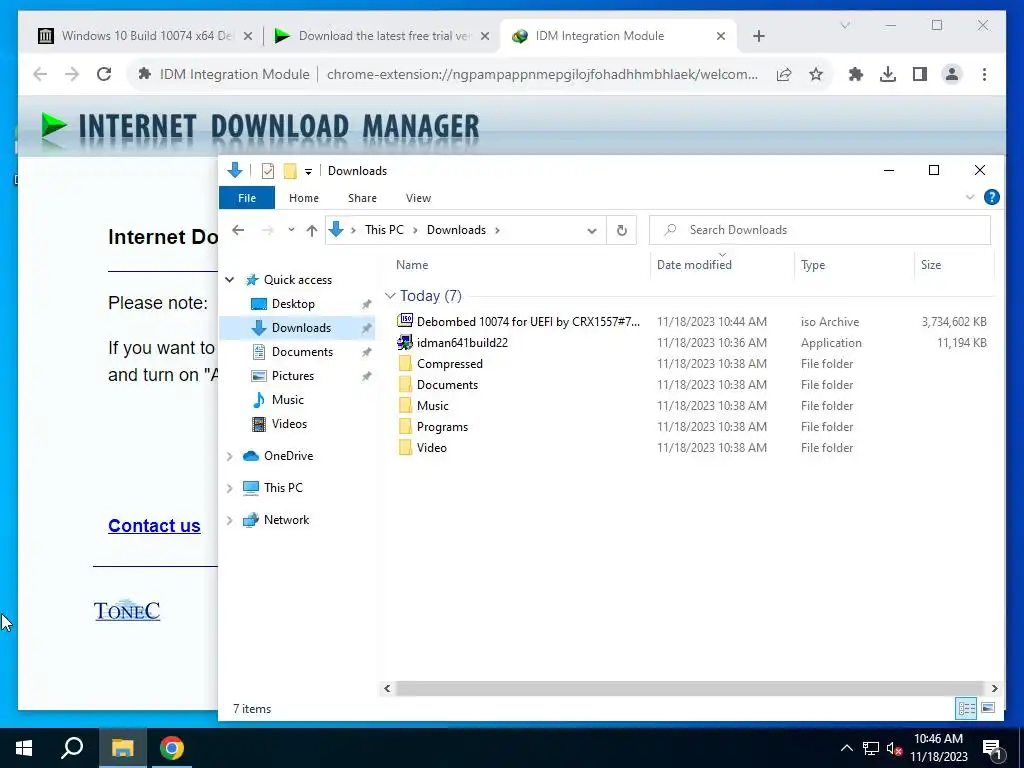The height and width of the screenshot is (768, 1024).
Task: Click Chrome Extensions puzzle icon
Action: [856, 74]
